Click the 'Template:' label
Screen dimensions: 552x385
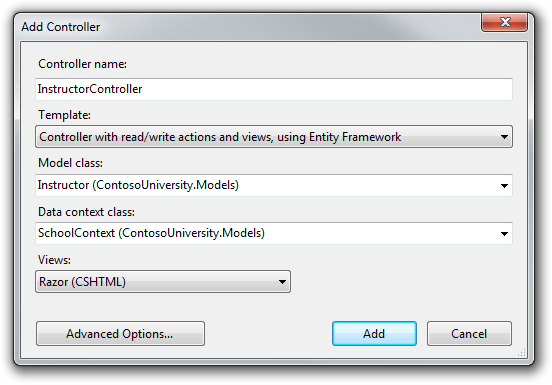tap(64, 115)
